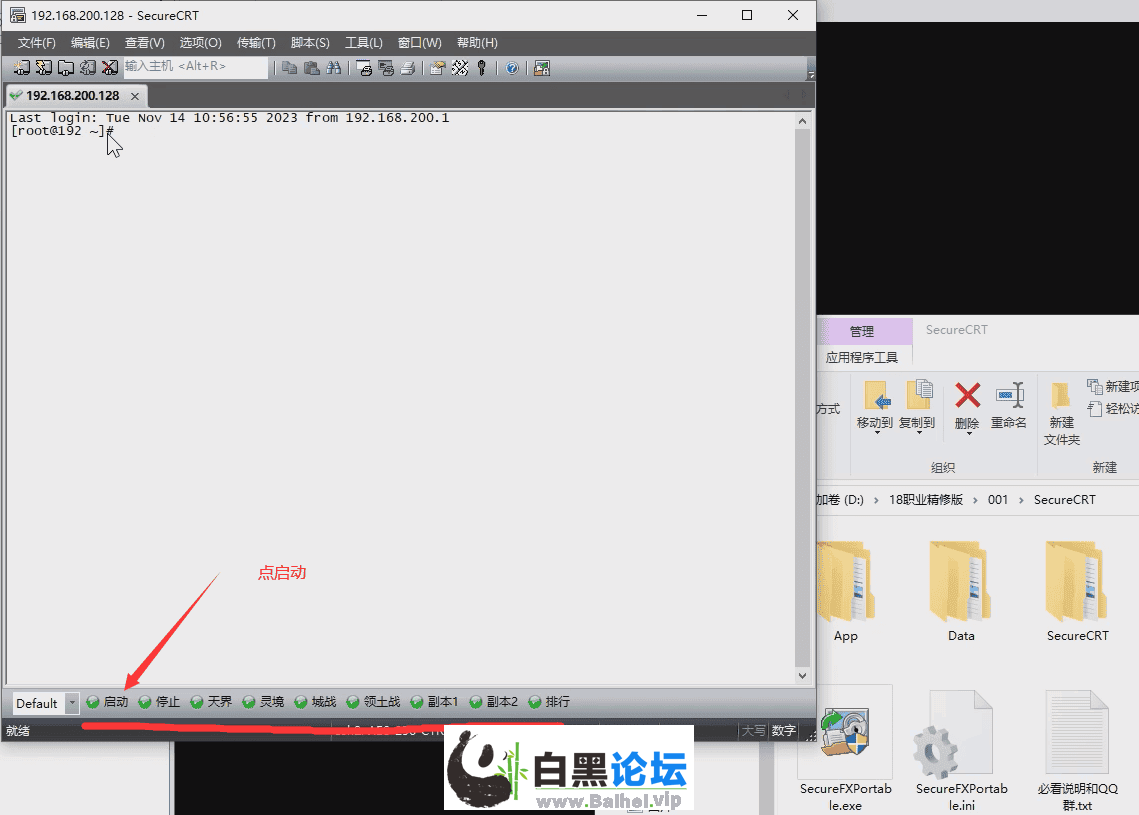Click the 灵境 button in button bar
Viewport: 1139px width, 815px height.
point(264,702)
